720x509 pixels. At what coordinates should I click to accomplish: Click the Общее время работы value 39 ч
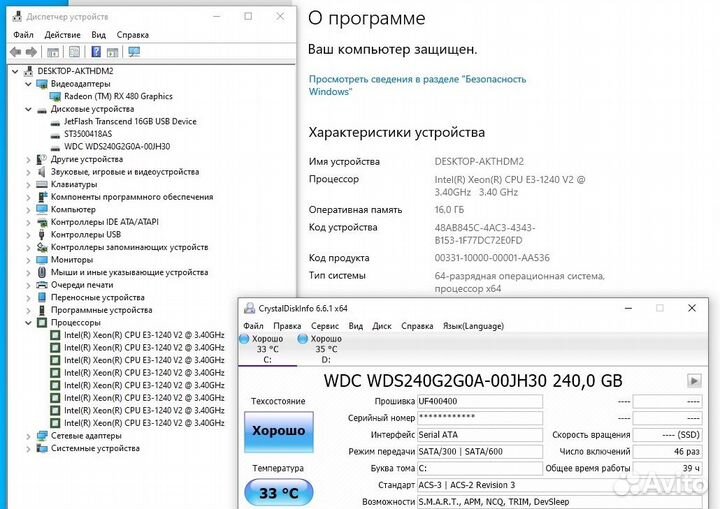click(667, 468)
